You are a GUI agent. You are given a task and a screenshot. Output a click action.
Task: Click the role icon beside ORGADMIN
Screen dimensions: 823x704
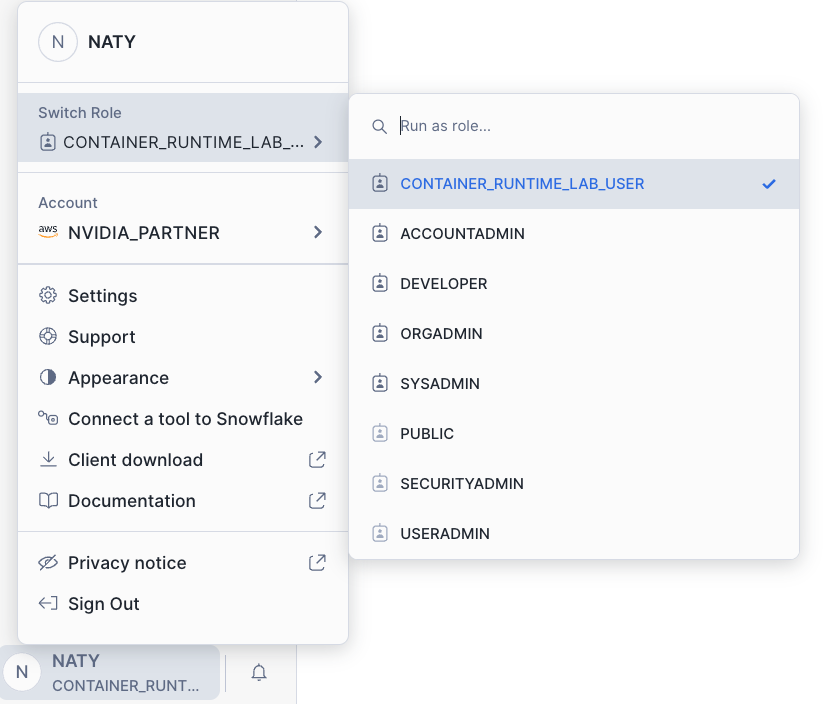tap(380, 333)
